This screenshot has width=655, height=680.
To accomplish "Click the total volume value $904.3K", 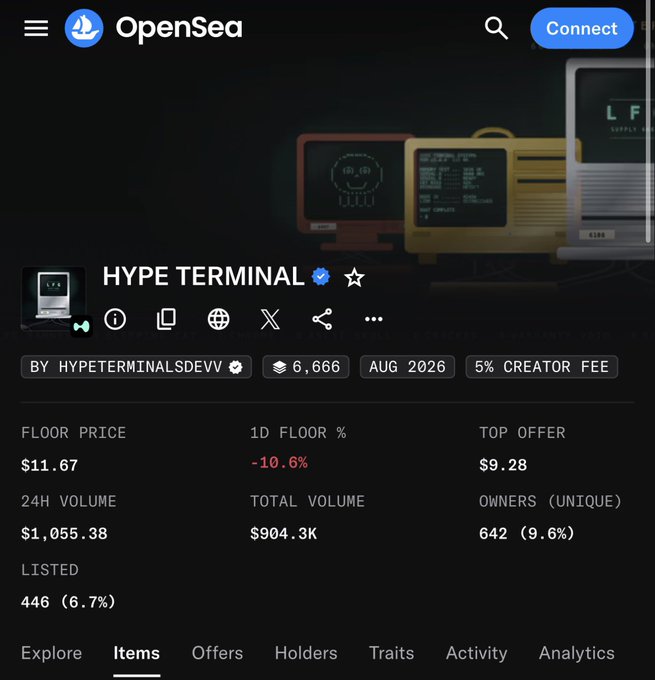I will click(284, 533).
